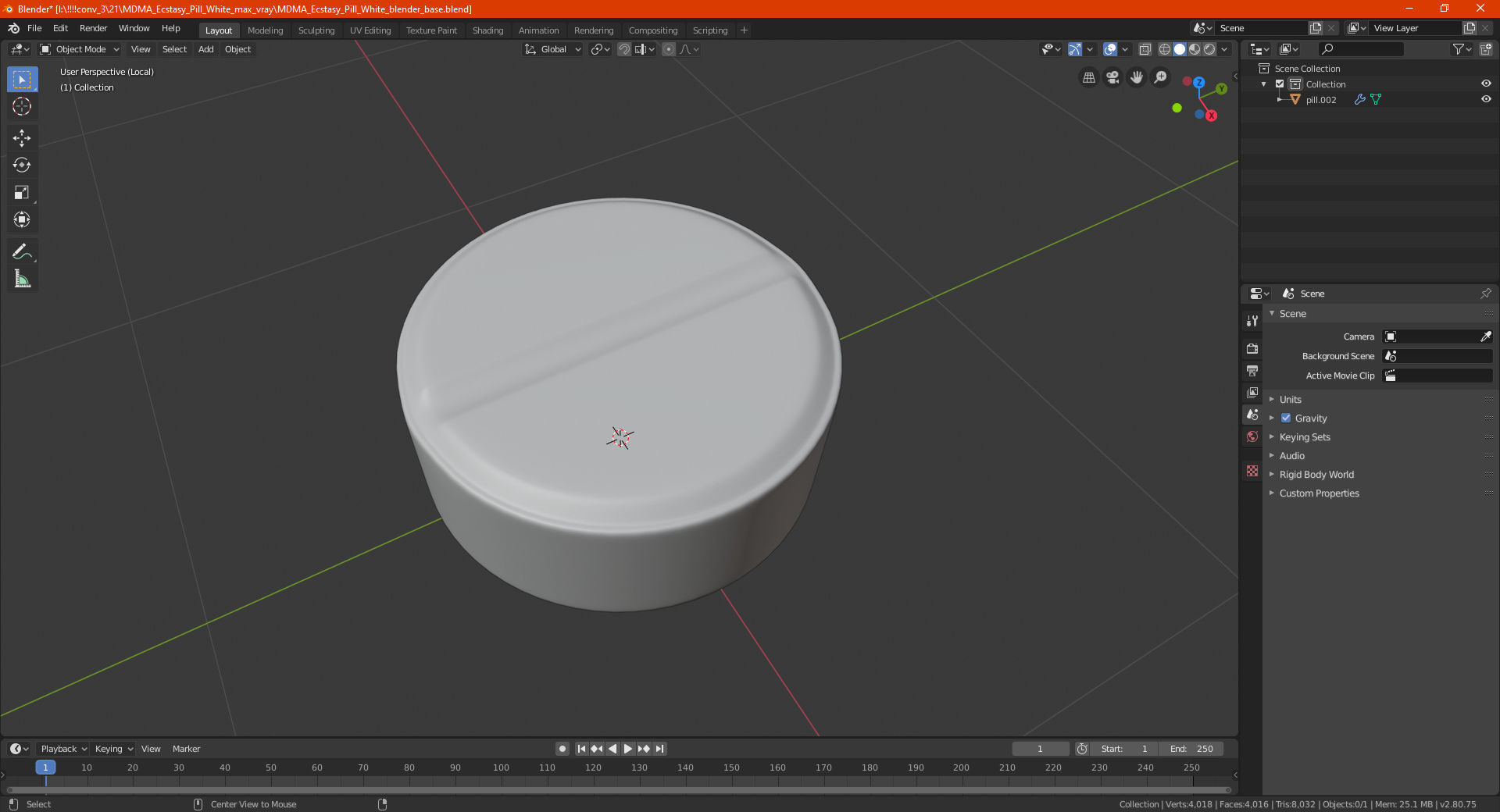Switch to rendered shading mode
The height and width of the screenshot is (812, 1500).
click(1209, 49)
